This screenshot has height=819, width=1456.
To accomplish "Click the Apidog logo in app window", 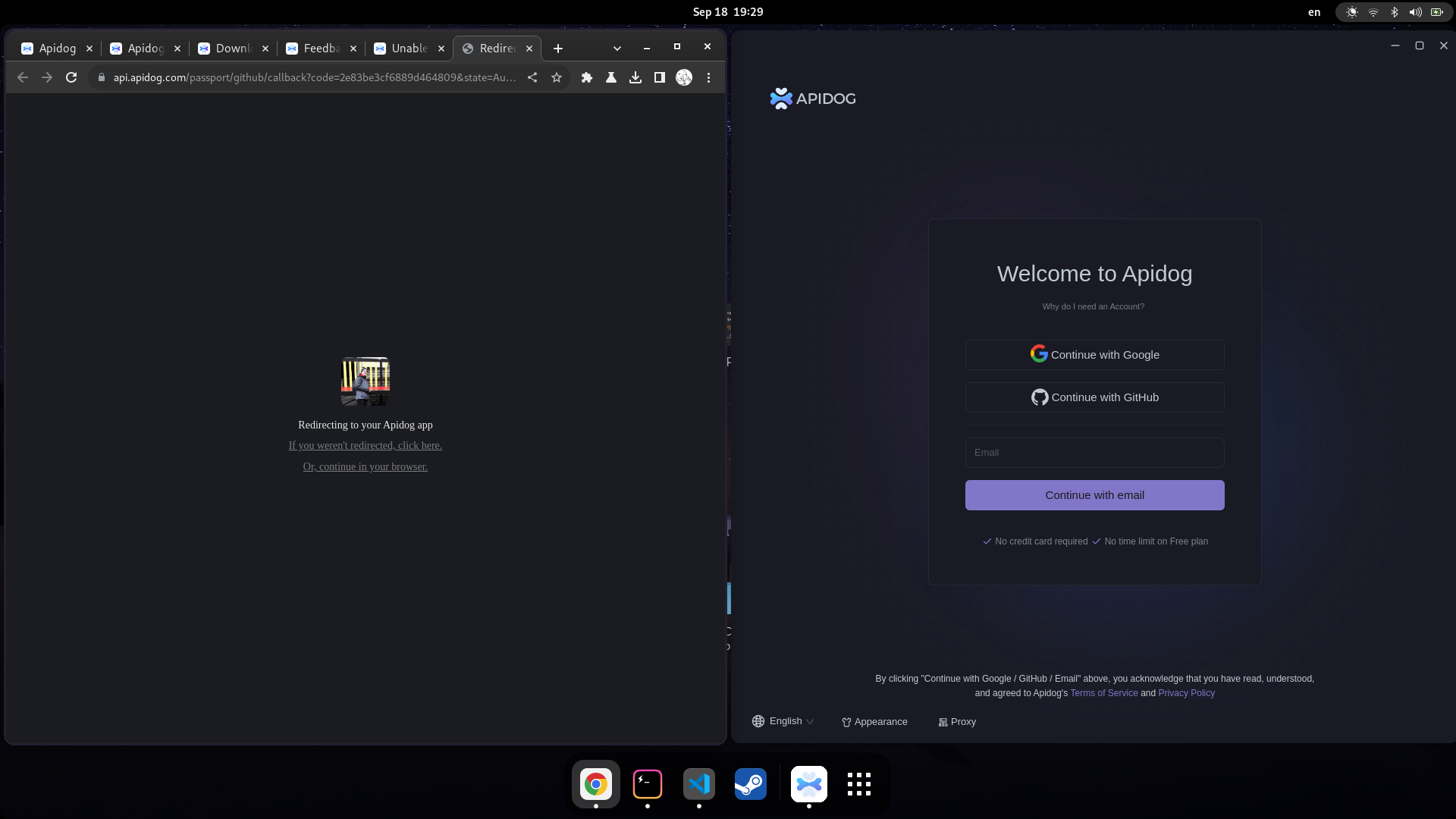I will [x=813, y=99].
